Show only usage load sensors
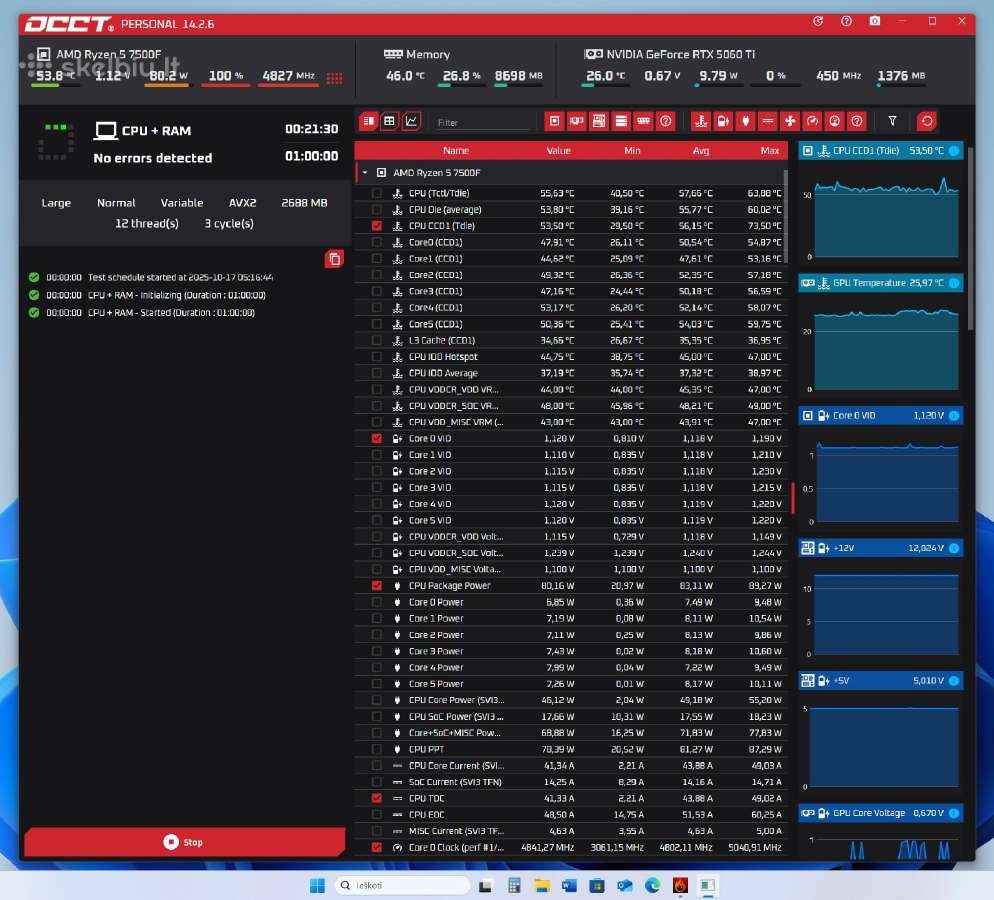Screen dimensions: 994x900 tap(834, 121)
